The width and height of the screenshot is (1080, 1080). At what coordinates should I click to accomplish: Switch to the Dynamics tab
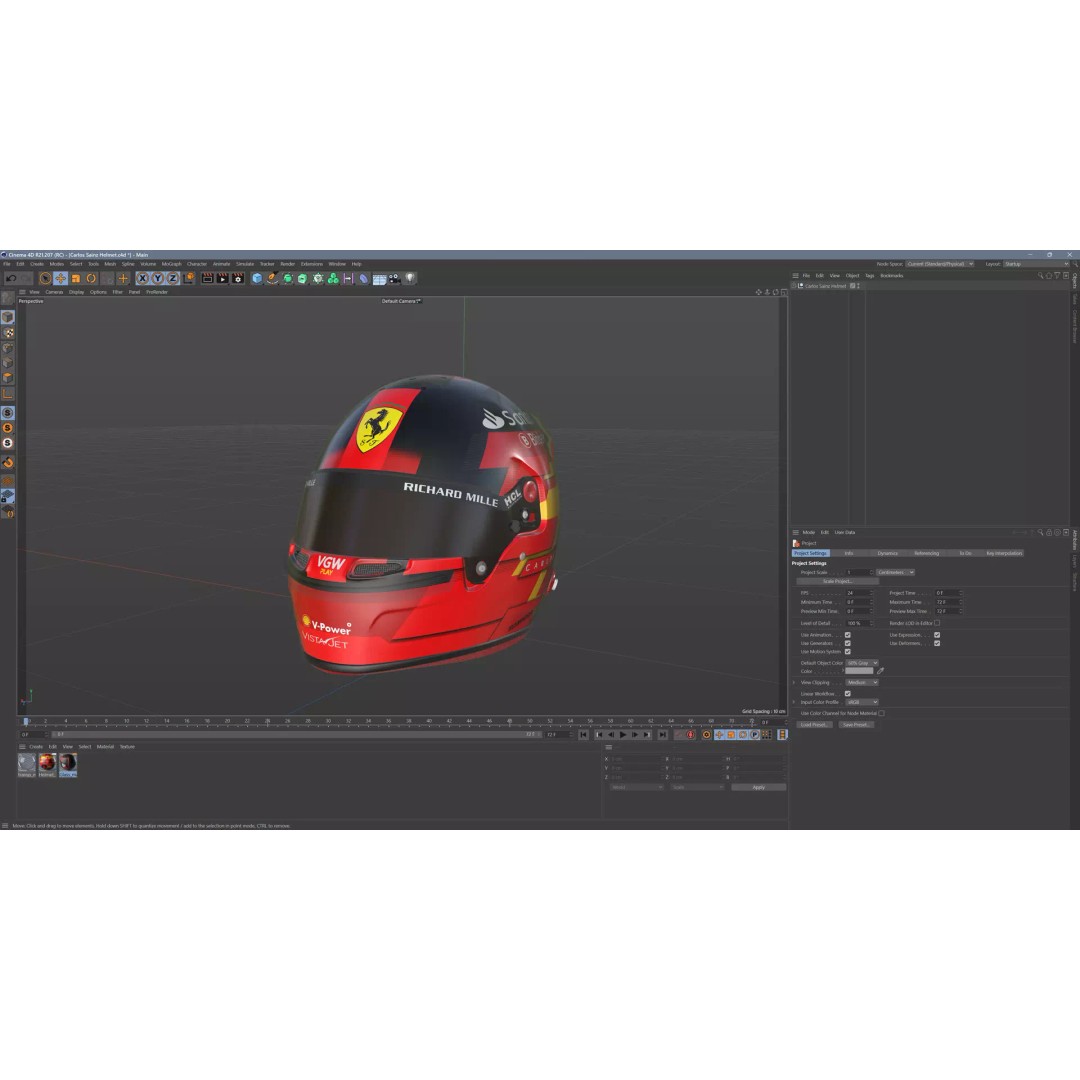pyautogui.click(x=888, y=553)
